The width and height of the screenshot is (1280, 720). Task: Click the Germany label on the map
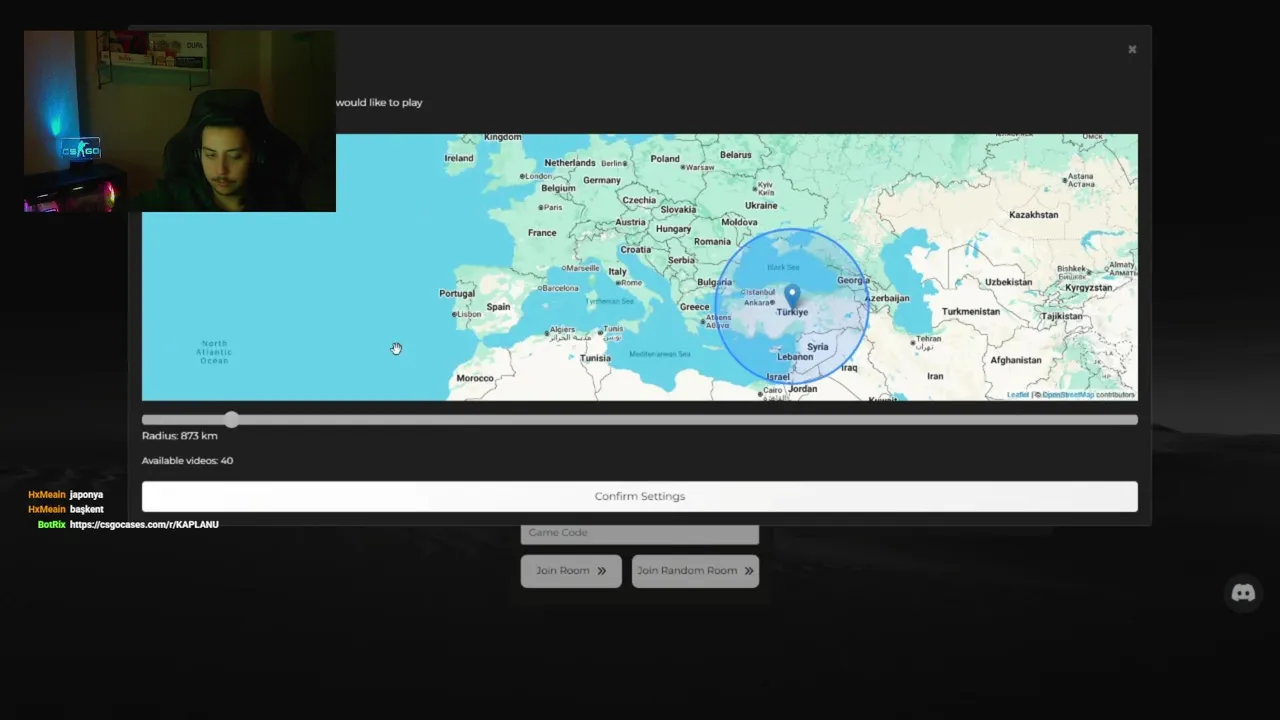(x=602, y=181)
